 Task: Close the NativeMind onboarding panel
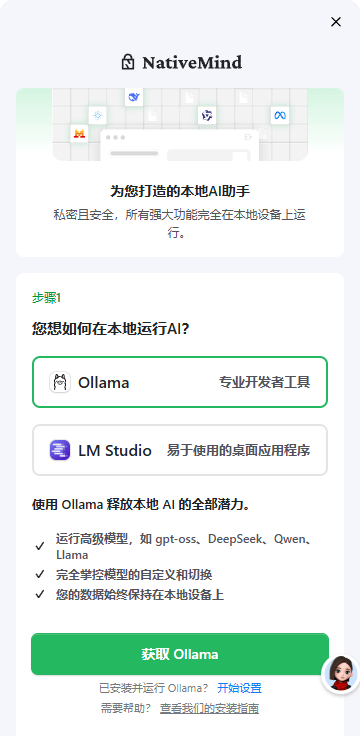[336, 22]
